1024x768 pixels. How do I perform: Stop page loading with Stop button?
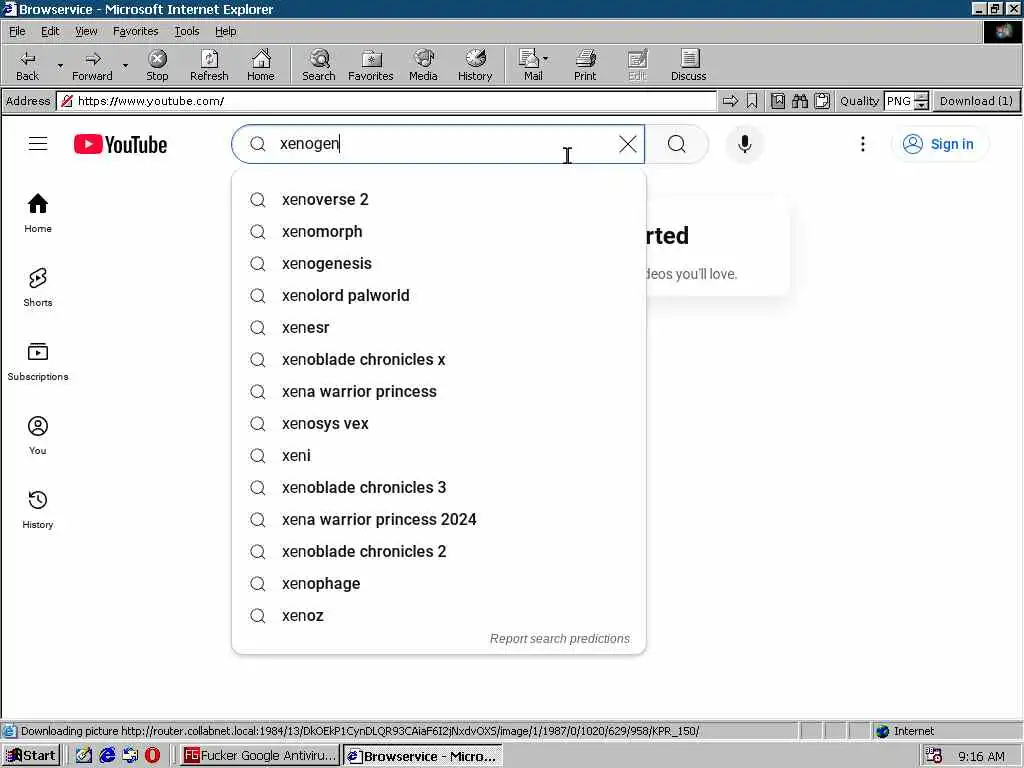pos(157,65)
